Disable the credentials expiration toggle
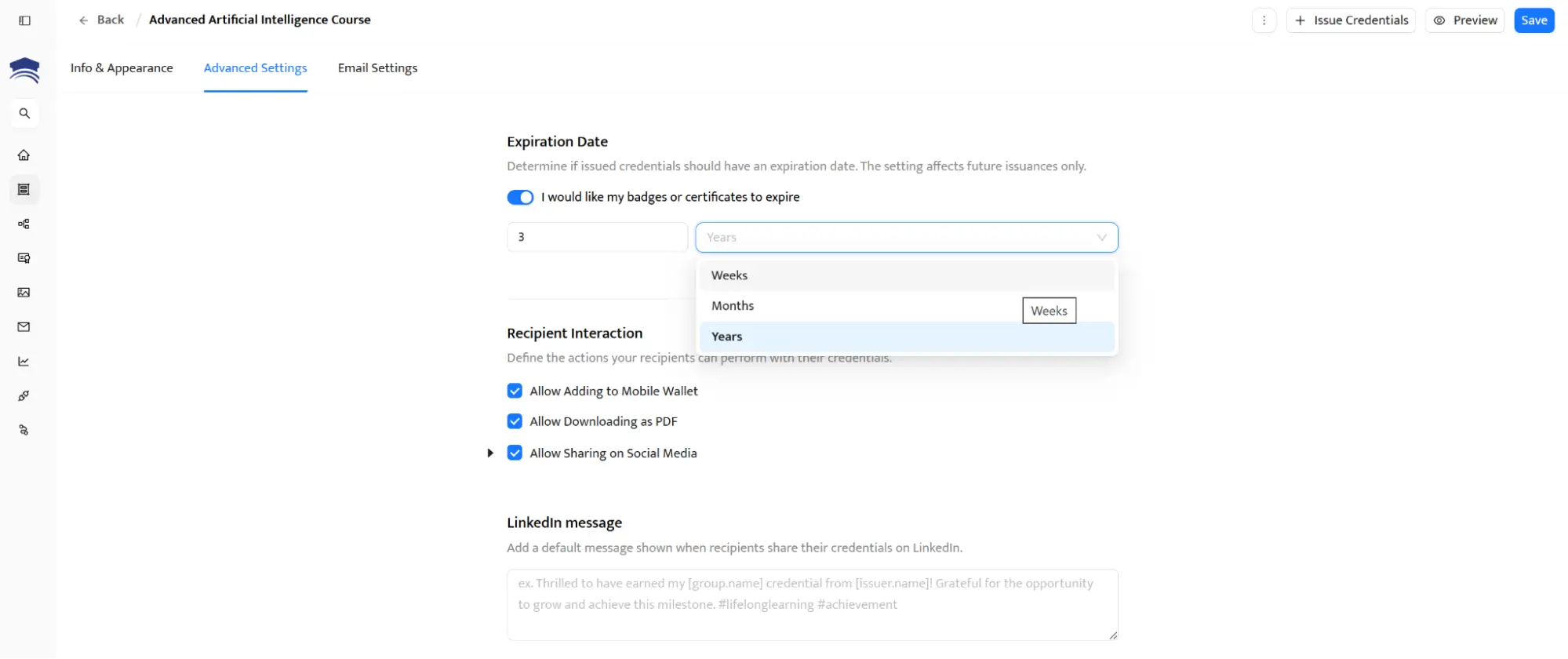Screen dimensions: 1568x659 point(520,197)
